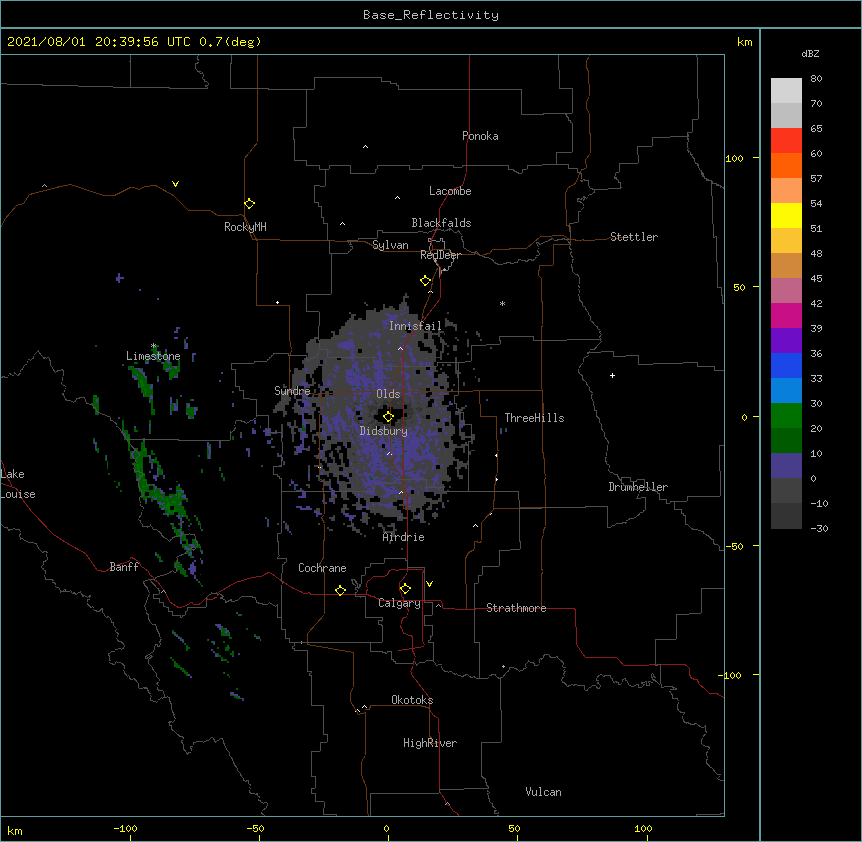Click the 45 value in dBZ legend
The width and height of the screenshot is (862, 842).
point(816,279)
